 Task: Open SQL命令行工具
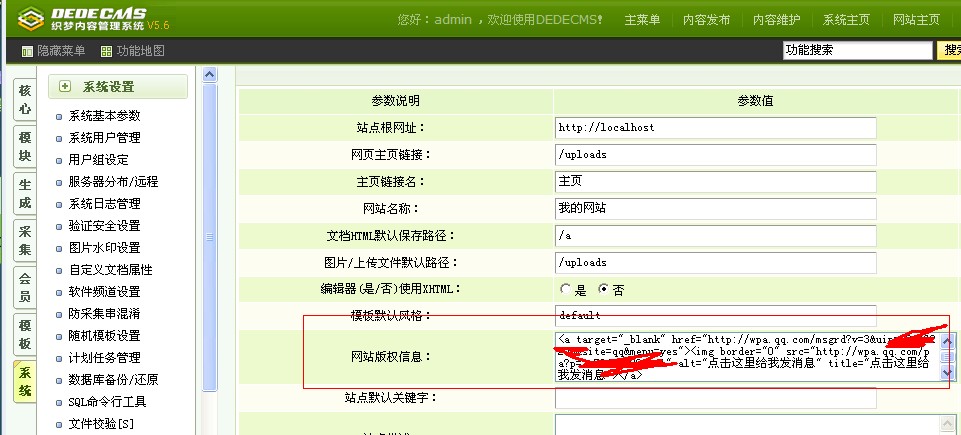tap(107, 402)
